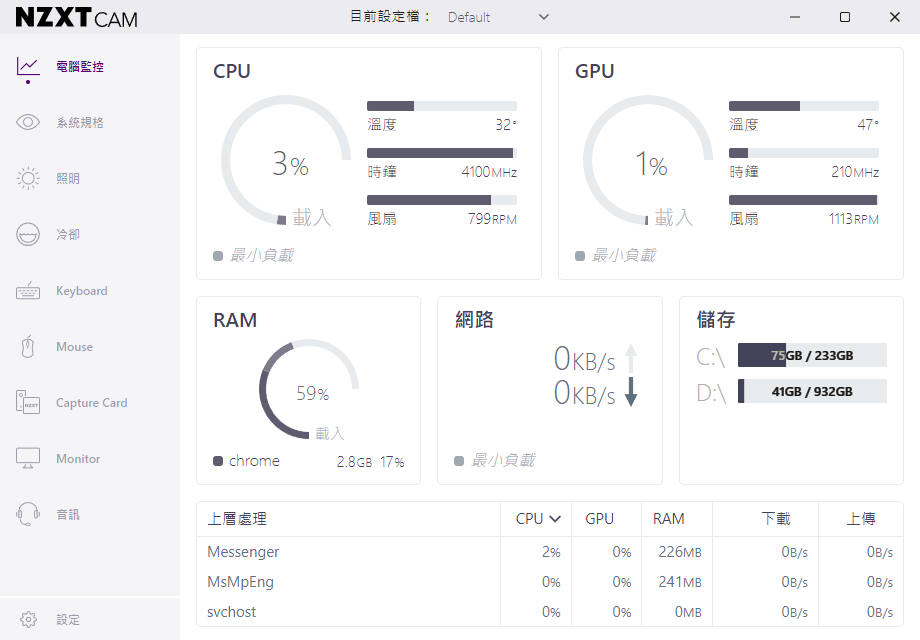Select the Mouse icon in sidebar
Viewport: 920px width, 640px height.
coord(28,347)
